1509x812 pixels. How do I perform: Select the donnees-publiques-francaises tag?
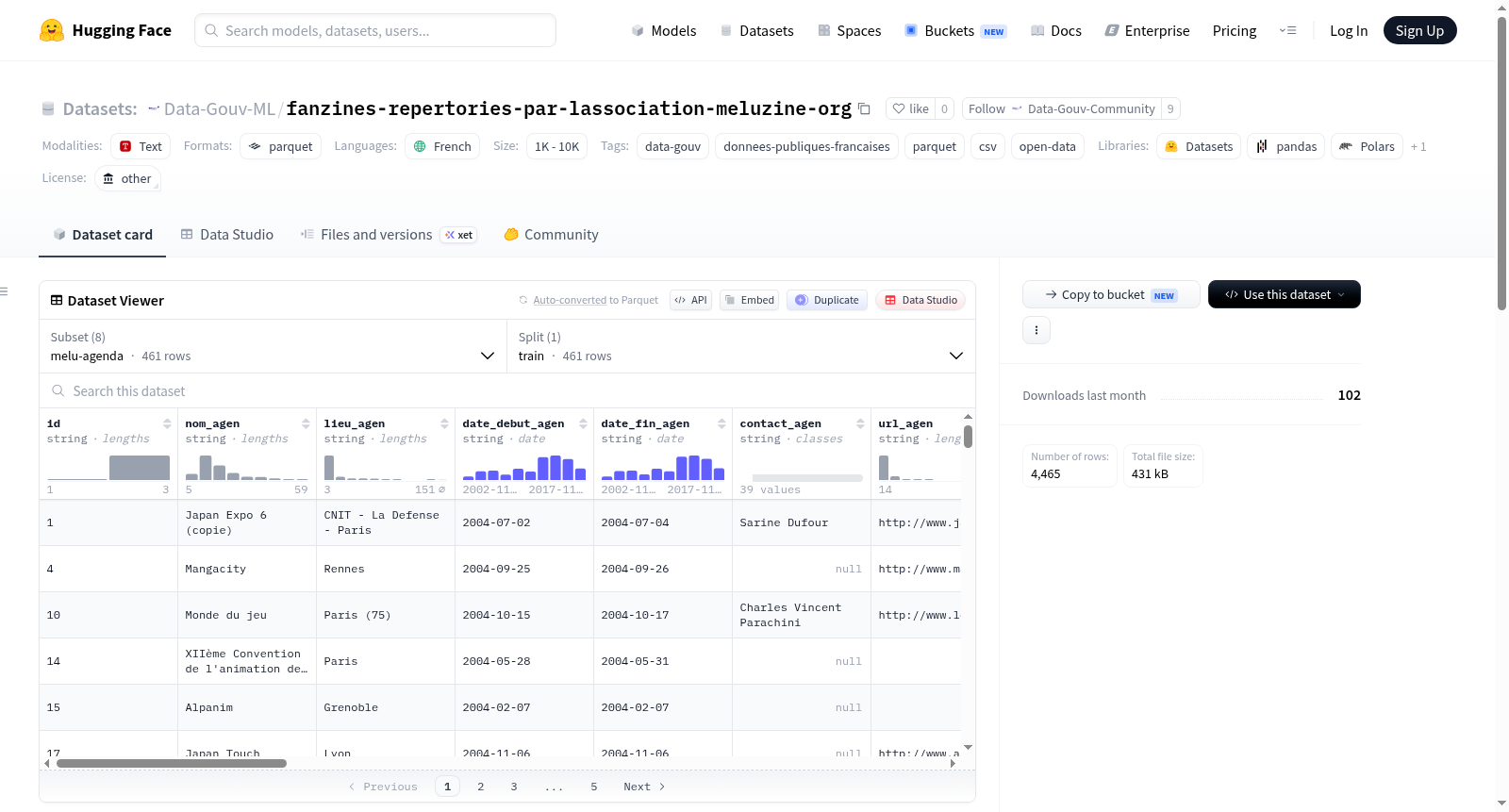tap(806, 146)
